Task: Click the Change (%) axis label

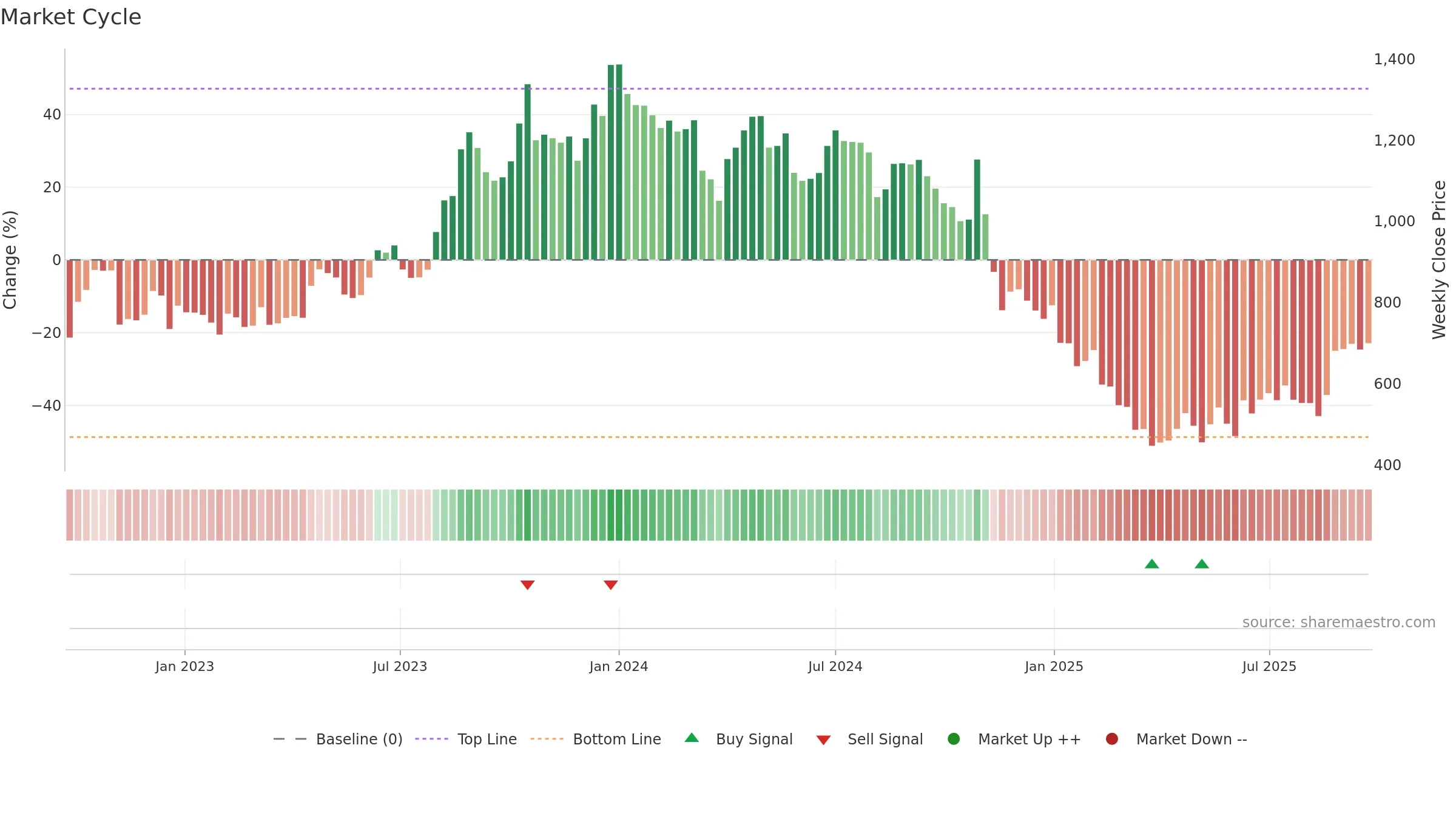Action: pos(10,260)
